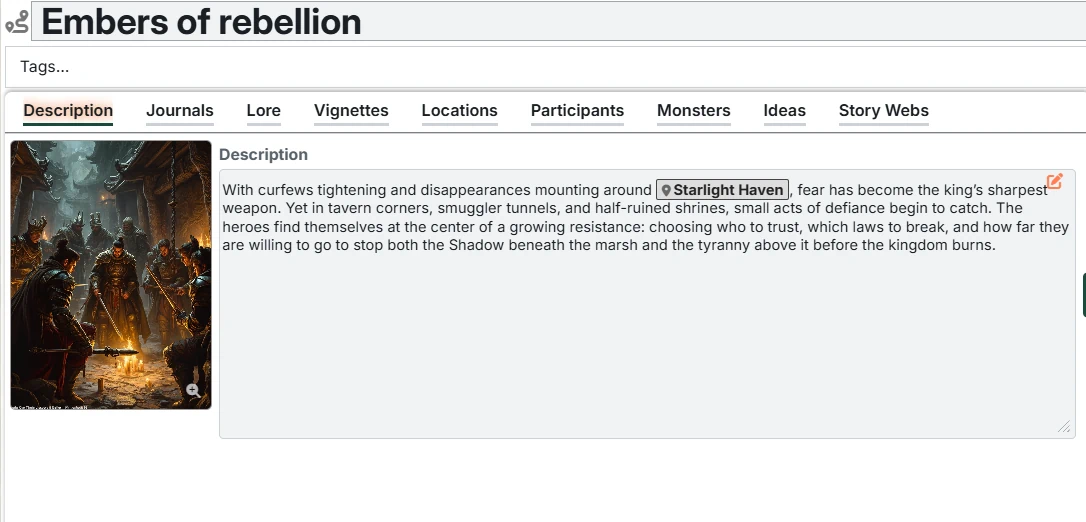
Task: Switch to the Journals tab
Action: pos(180,111)
